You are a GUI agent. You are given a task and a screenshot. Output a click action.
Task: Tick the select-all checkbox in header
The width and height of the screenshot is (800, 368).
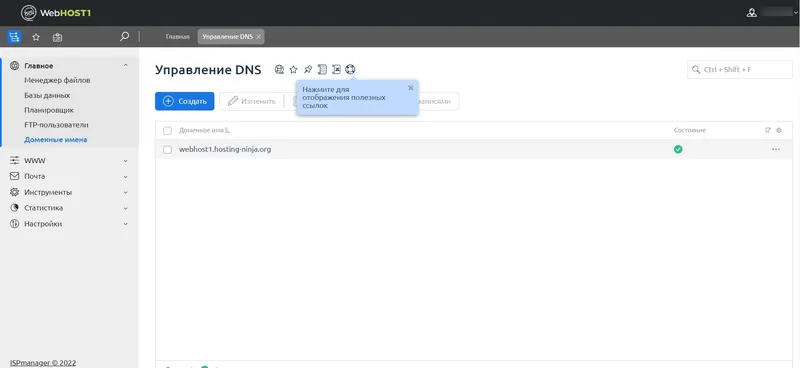coord(167,131)
